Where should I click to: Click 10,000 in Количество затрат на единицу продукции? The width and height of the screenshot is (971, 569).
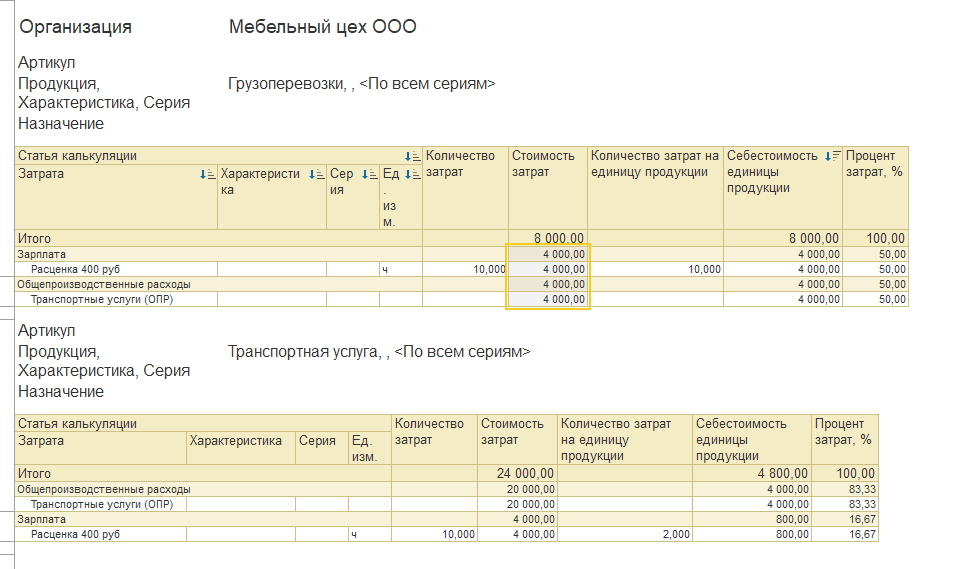[x=705, y=269]
